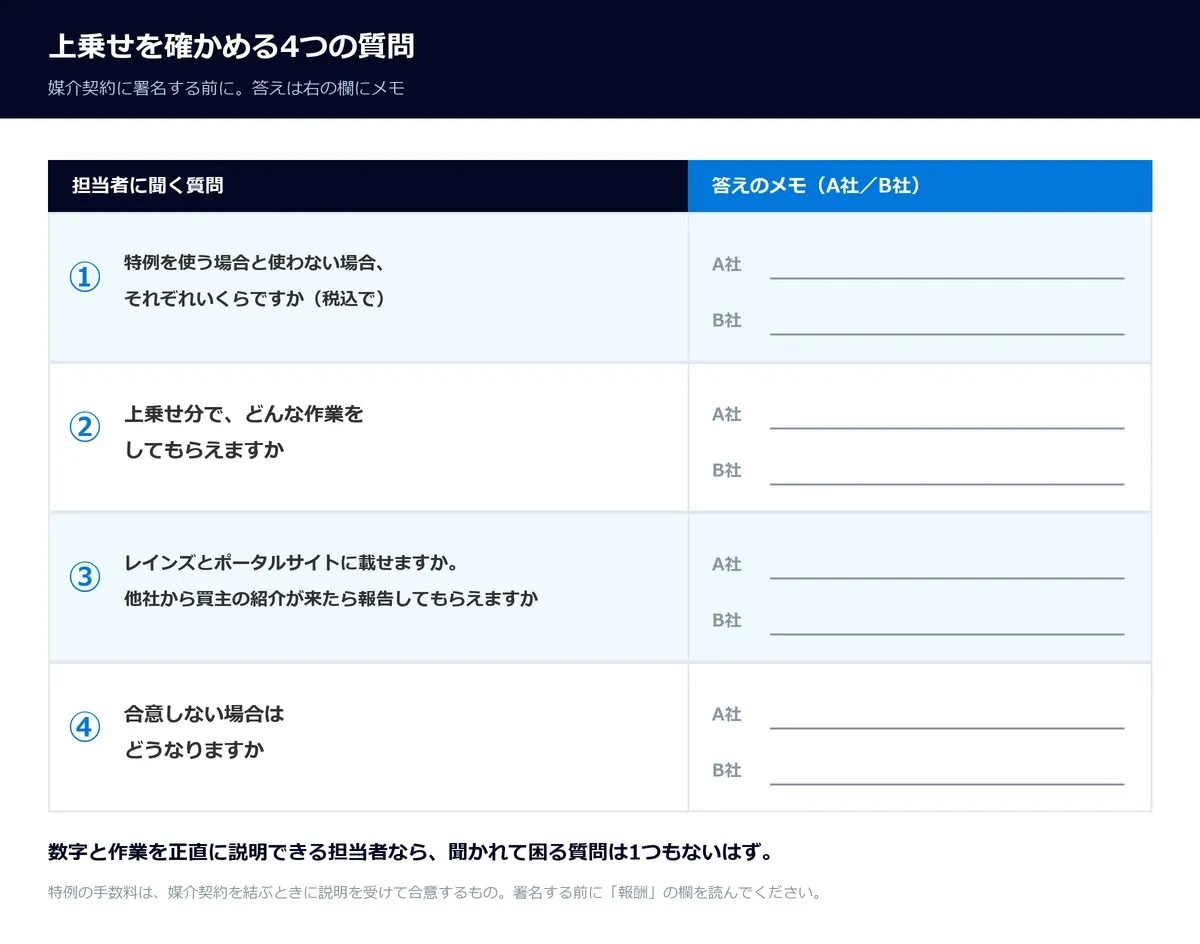Click the circled number ① icon
1200x944 pixels.
(85, 278)
